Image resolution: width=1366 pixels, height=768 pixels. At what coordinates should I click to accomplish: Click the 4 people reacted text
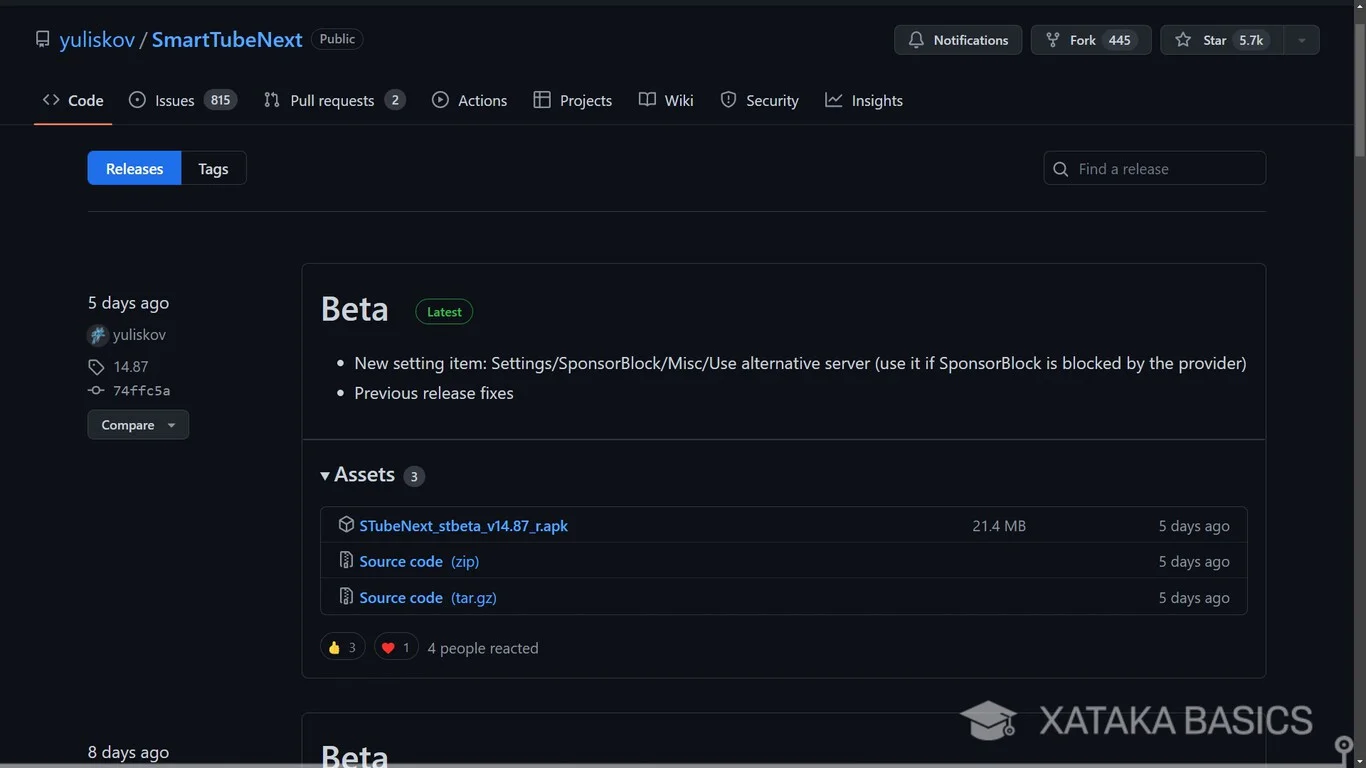[483, 648]
